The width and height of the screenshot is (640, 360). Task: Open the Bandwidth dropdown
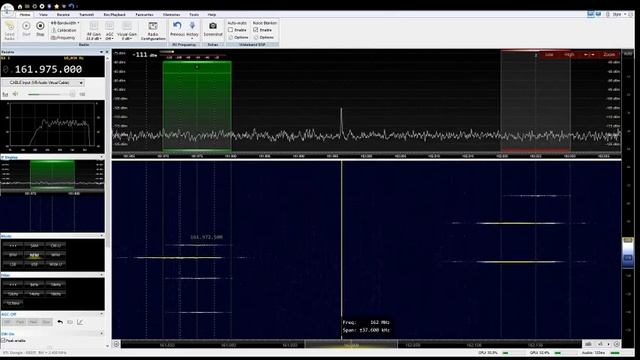65,23
